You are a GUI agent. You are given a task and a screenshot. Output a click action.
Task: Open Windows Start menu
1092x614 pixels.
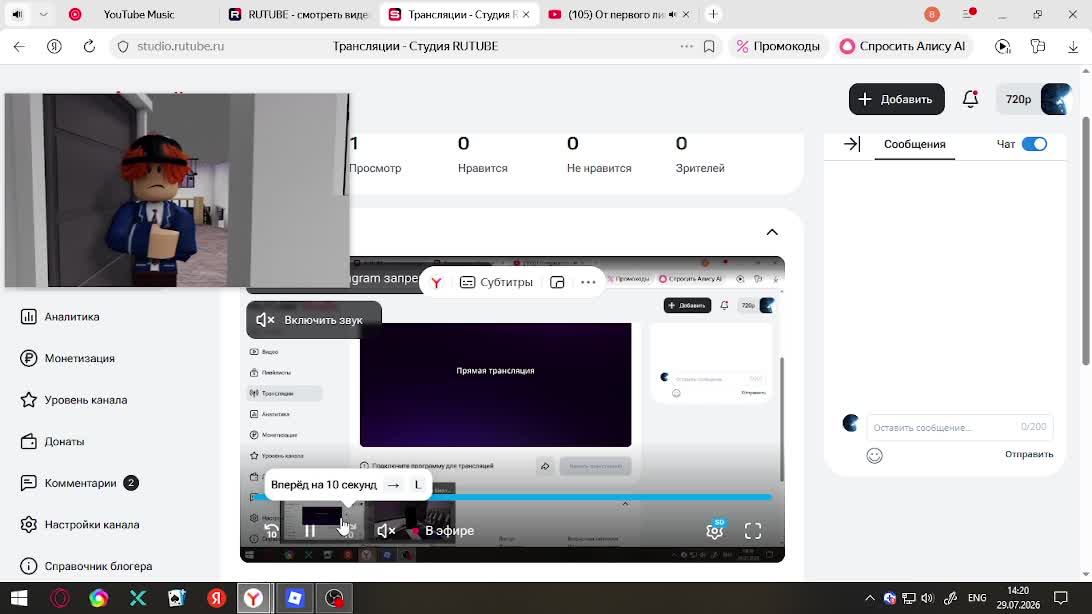[x=20, y=598]
